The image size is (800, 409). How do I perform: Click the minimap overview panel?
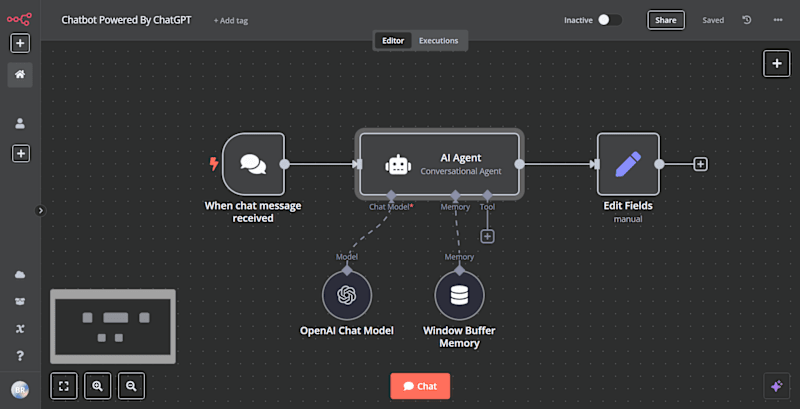point(113,326)
